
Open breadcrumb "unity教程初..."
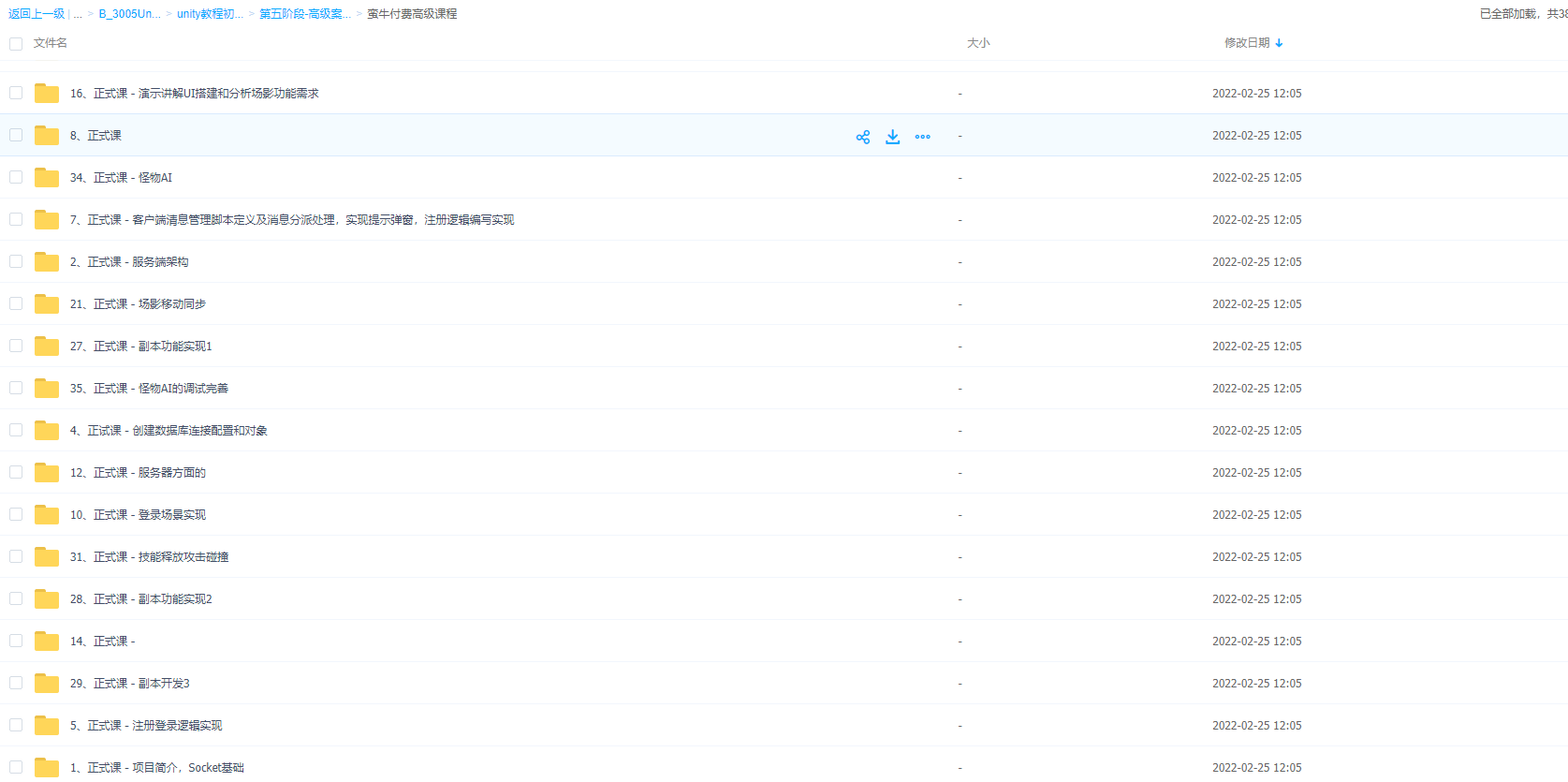tap(211, 14)
